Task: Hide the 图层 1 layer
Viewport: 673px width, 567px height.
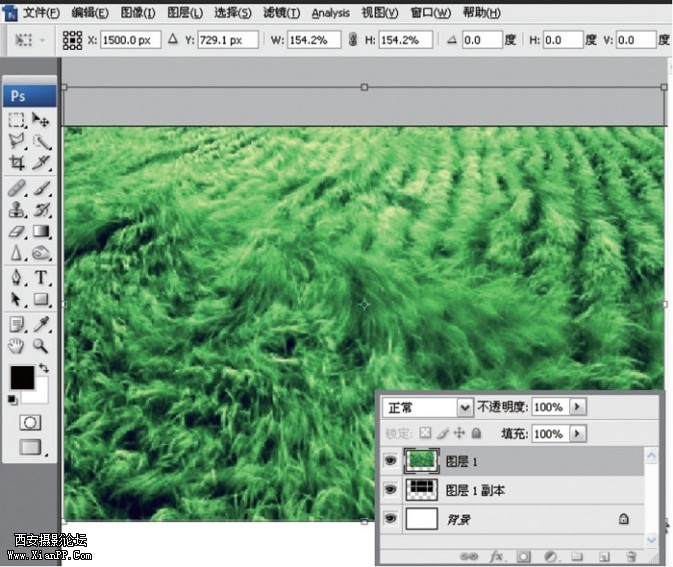Action: 390,461
